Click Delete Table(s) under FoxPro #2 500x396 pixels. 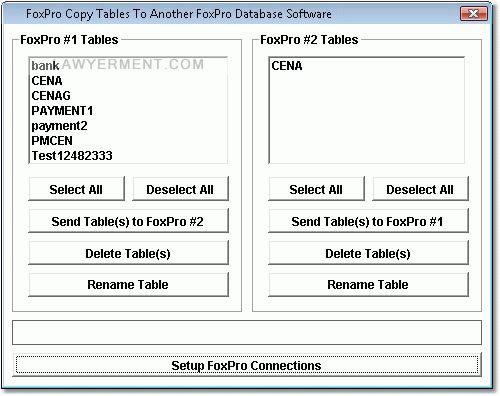[368, 253]
